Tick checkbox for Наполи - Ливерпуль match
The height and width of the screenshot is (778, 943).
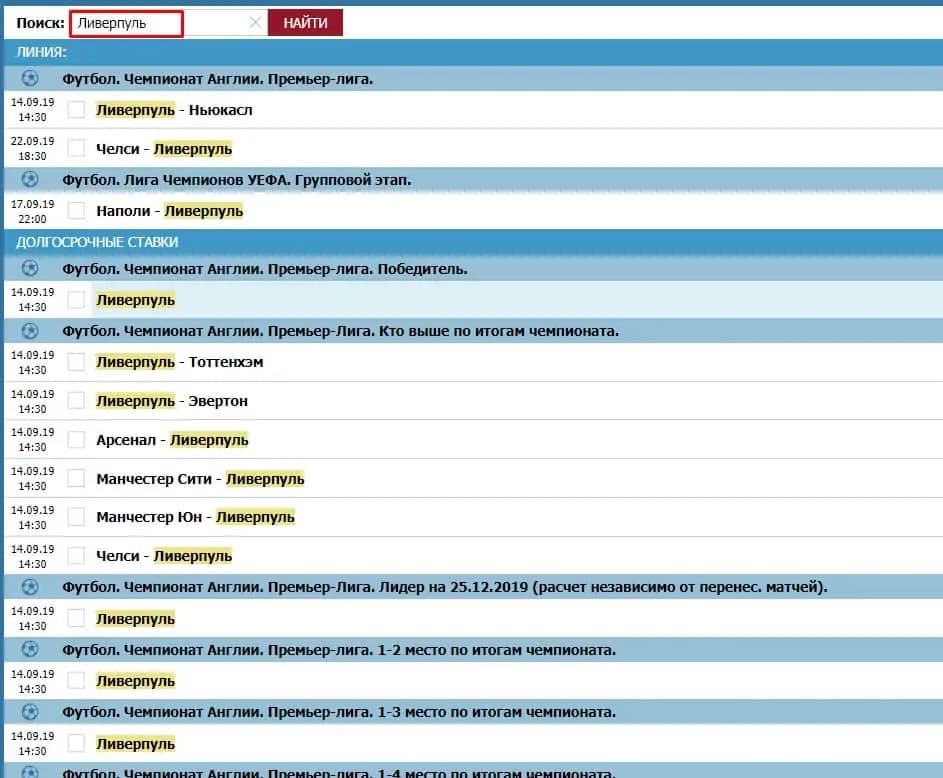(76, 210)
